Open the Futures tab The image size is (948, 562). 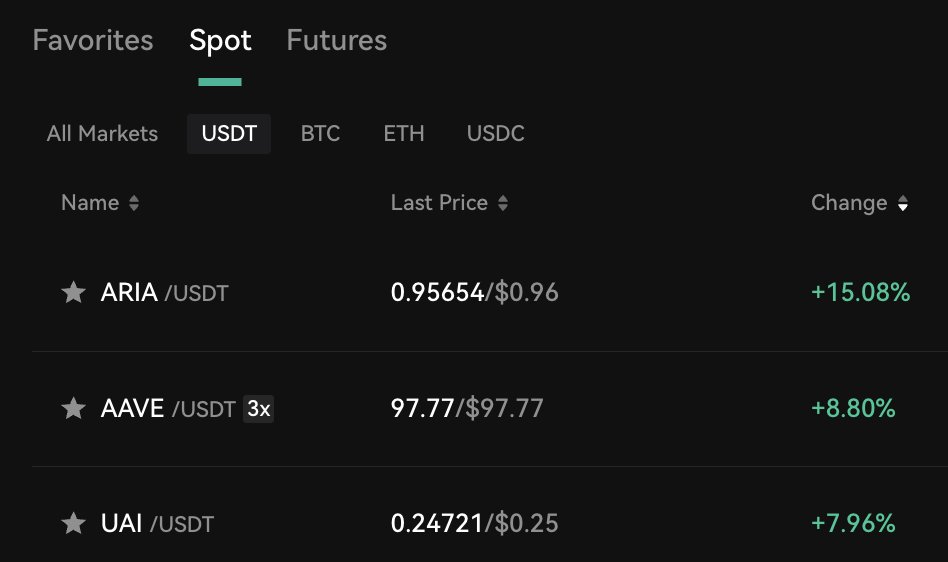[x=336, y=41]
